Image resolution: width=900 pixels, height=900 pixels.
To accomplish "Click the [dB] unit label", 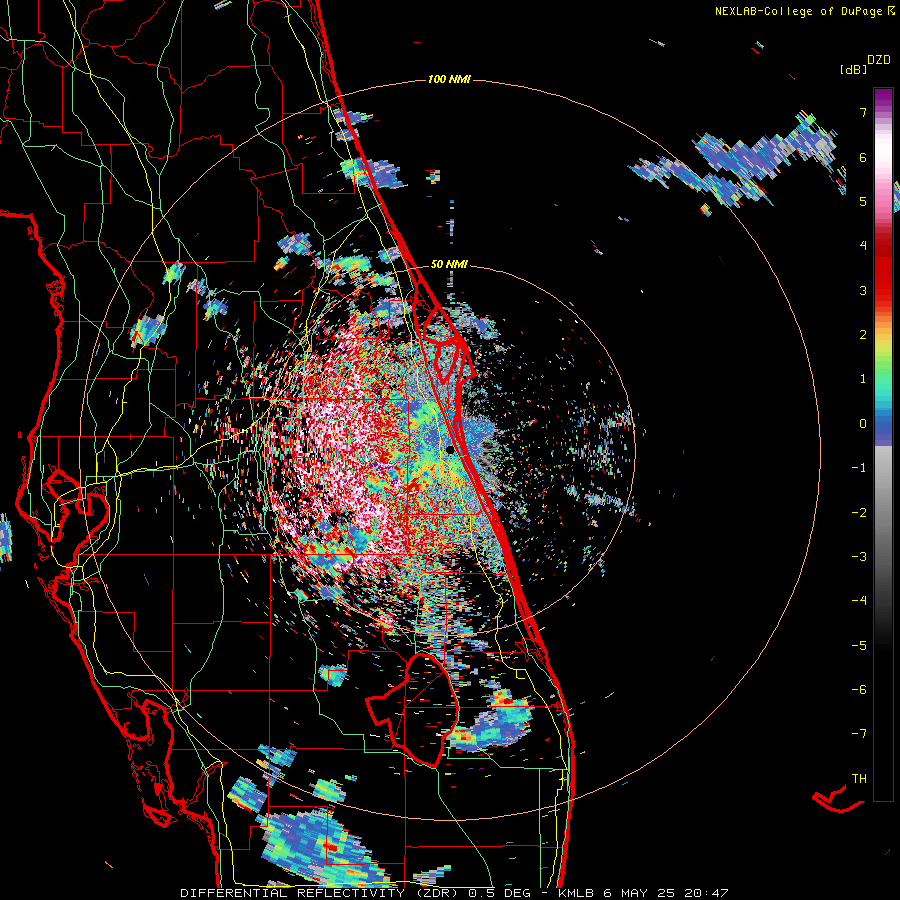I will 854,69.
